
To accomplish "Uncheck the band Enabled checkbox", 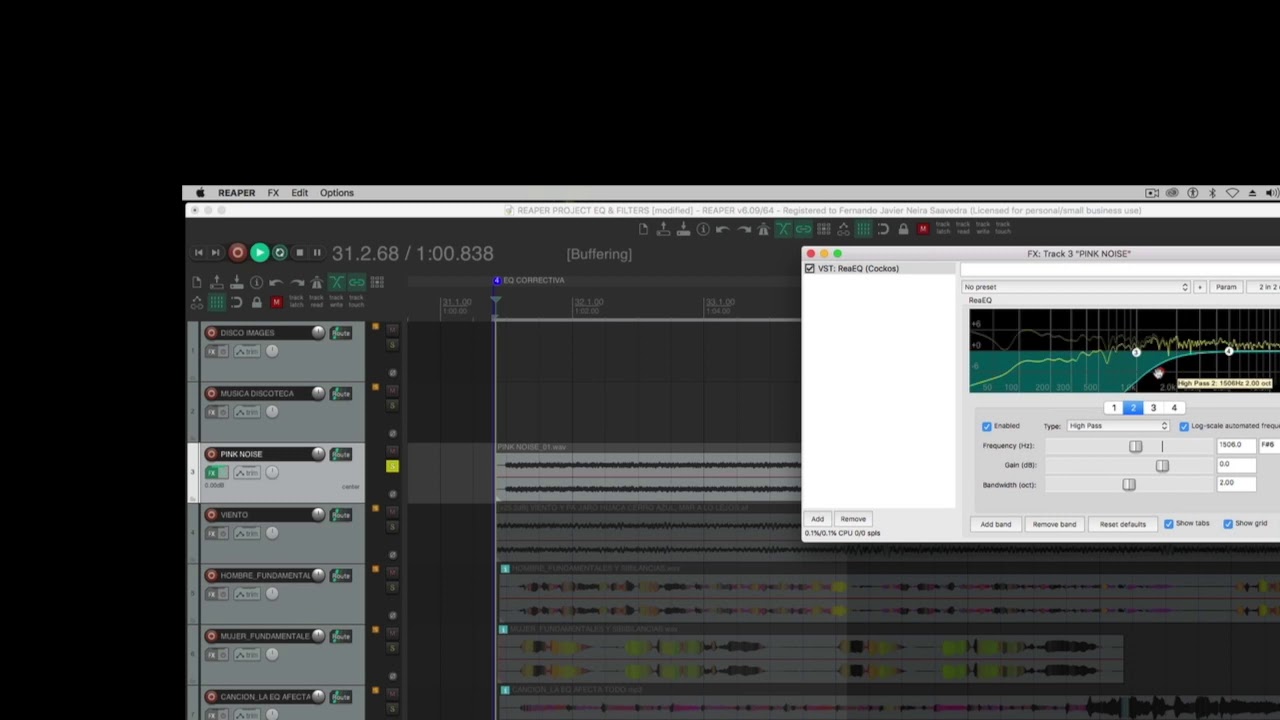I will click(x=987, y=426).
